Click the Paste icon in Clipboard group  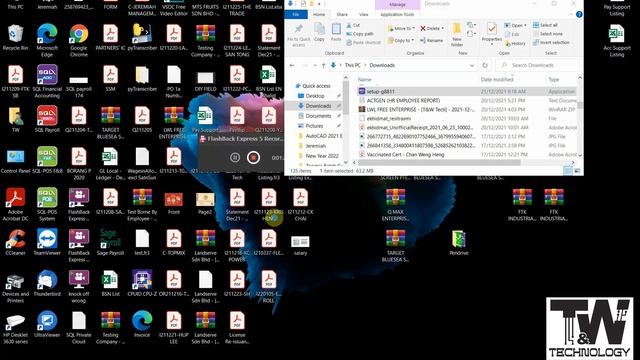click(336, 32)
